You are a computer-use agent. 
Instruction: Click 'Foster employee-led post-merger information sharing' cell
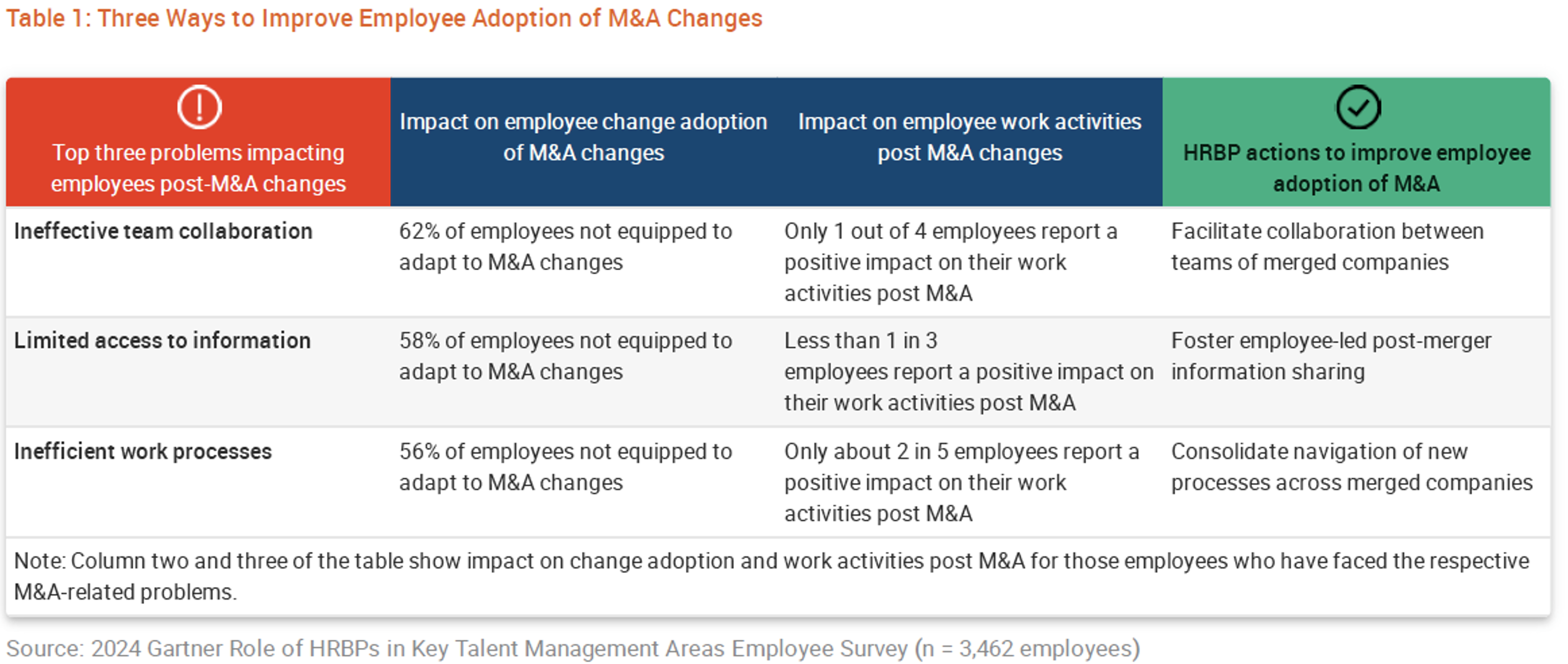pos(1331,356)
